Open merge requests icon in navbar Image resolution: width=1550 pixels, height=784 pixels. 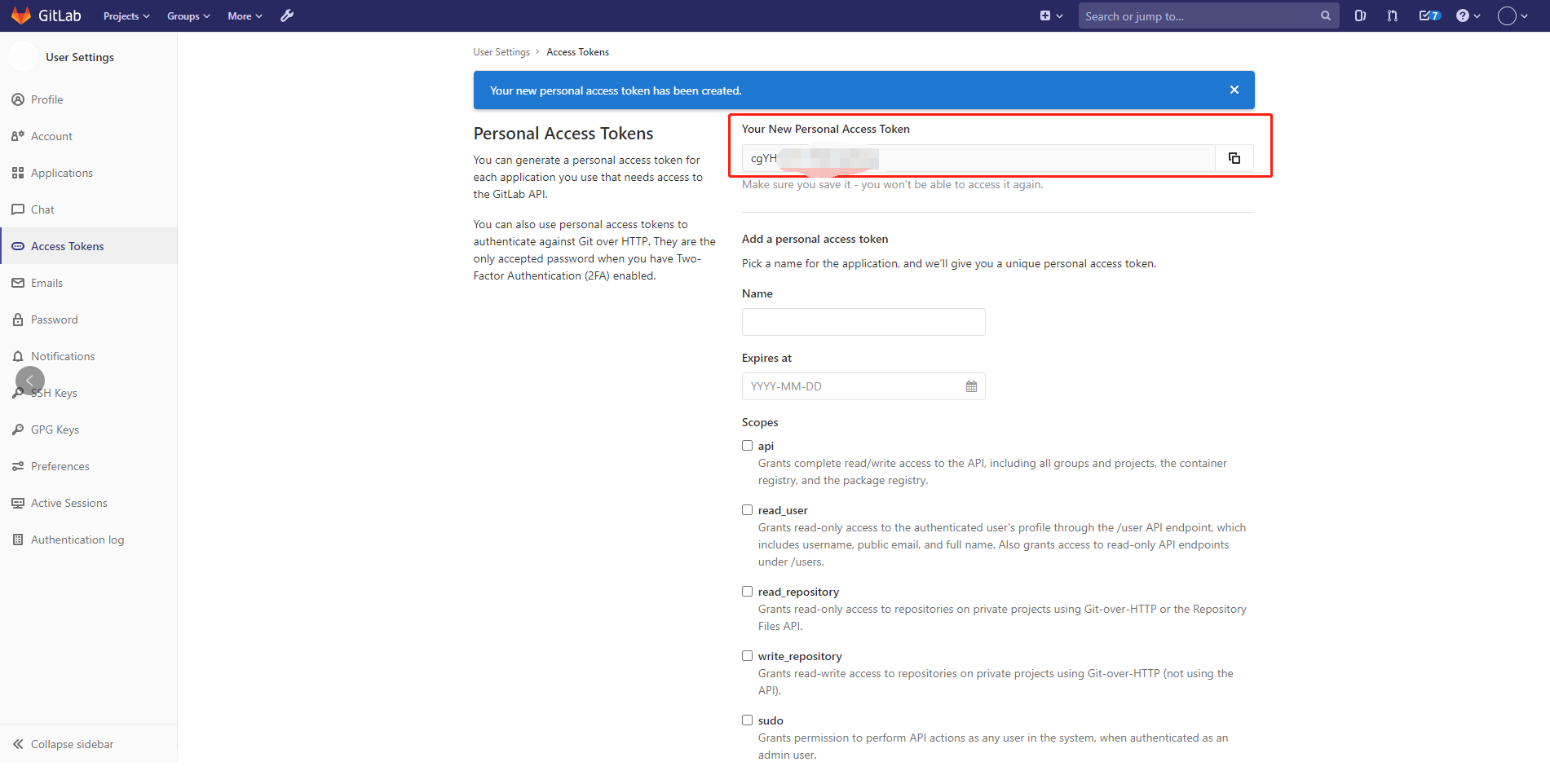point(1393,15)
